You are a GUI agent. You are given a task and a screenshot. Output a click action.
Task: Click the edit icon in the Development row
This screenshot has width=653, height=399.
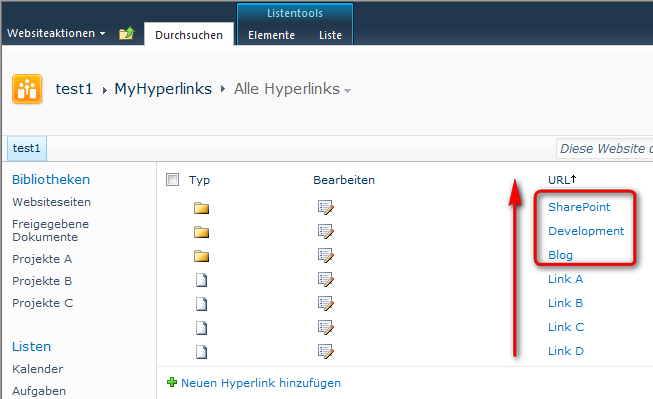(326, 231)
